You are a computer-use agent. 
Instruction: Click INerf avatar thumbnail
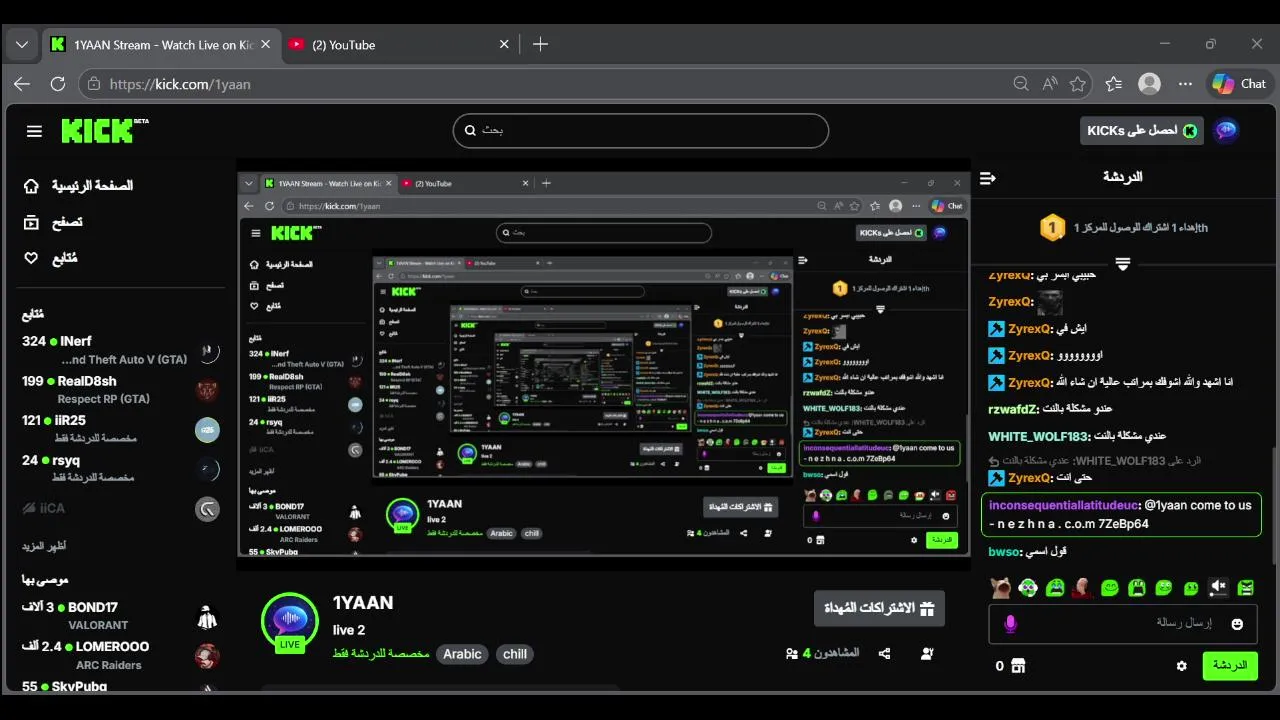[x=207, y=351]
